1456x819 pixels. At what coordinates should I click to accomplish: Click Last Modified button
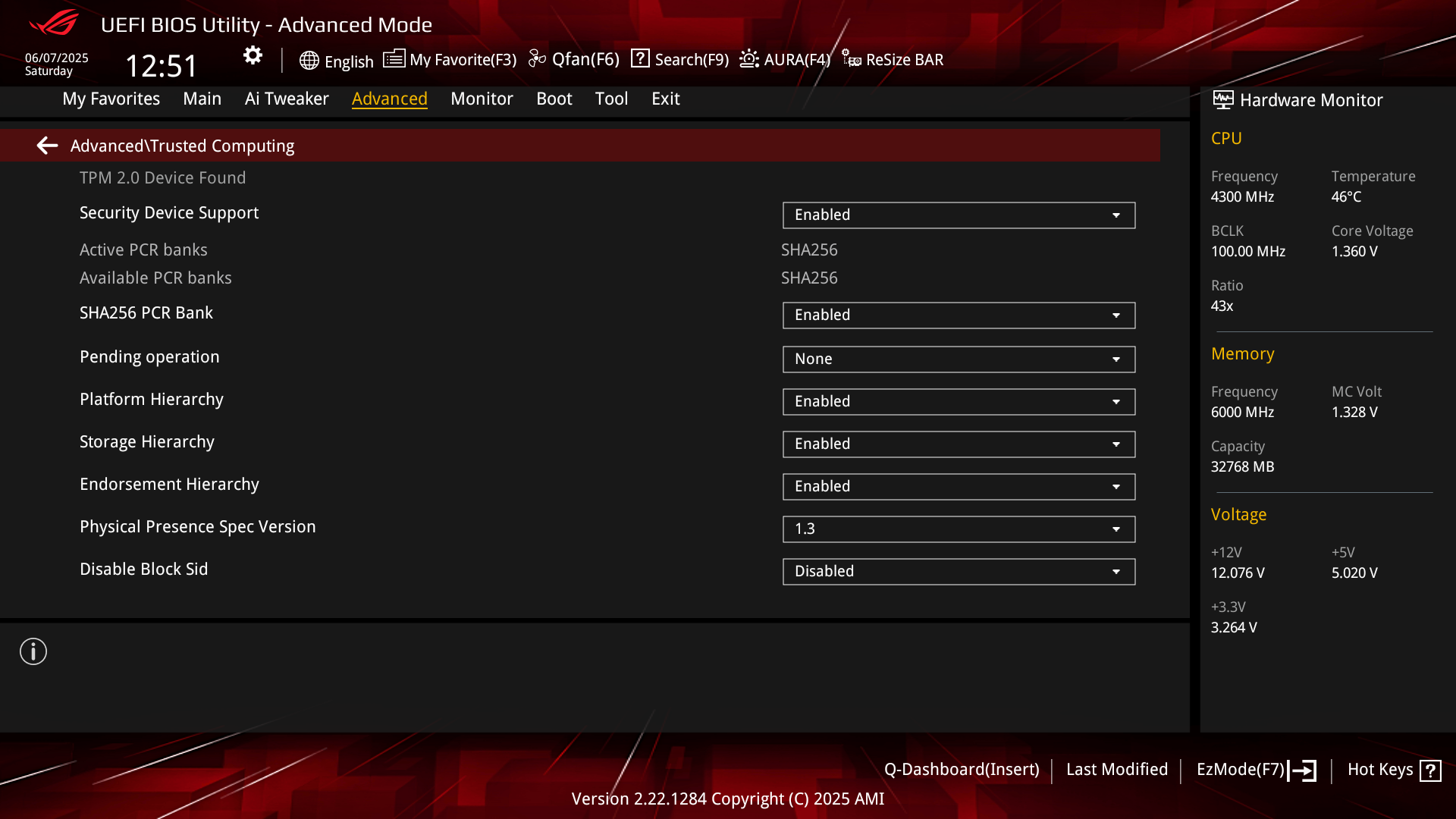(x=1116, y=770)
